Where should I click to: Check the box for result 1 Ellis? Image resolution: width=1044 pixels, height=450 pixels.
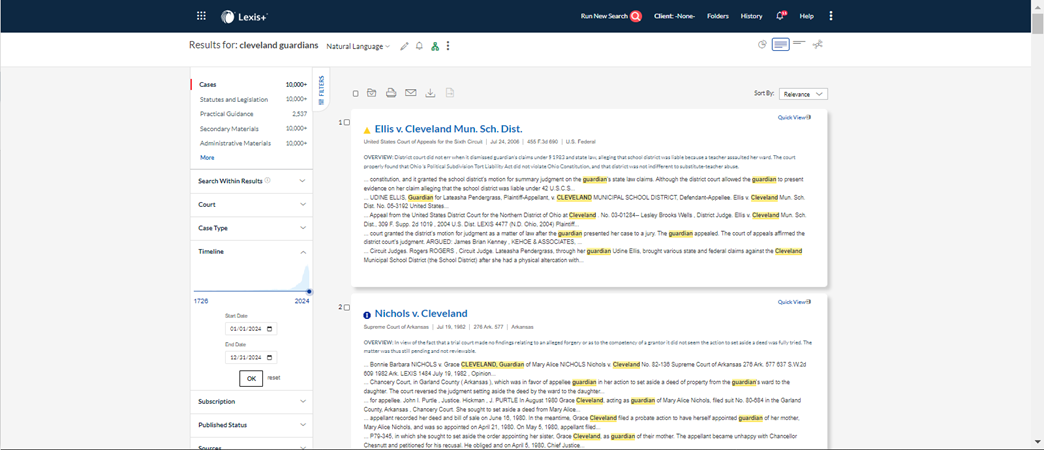347,122
